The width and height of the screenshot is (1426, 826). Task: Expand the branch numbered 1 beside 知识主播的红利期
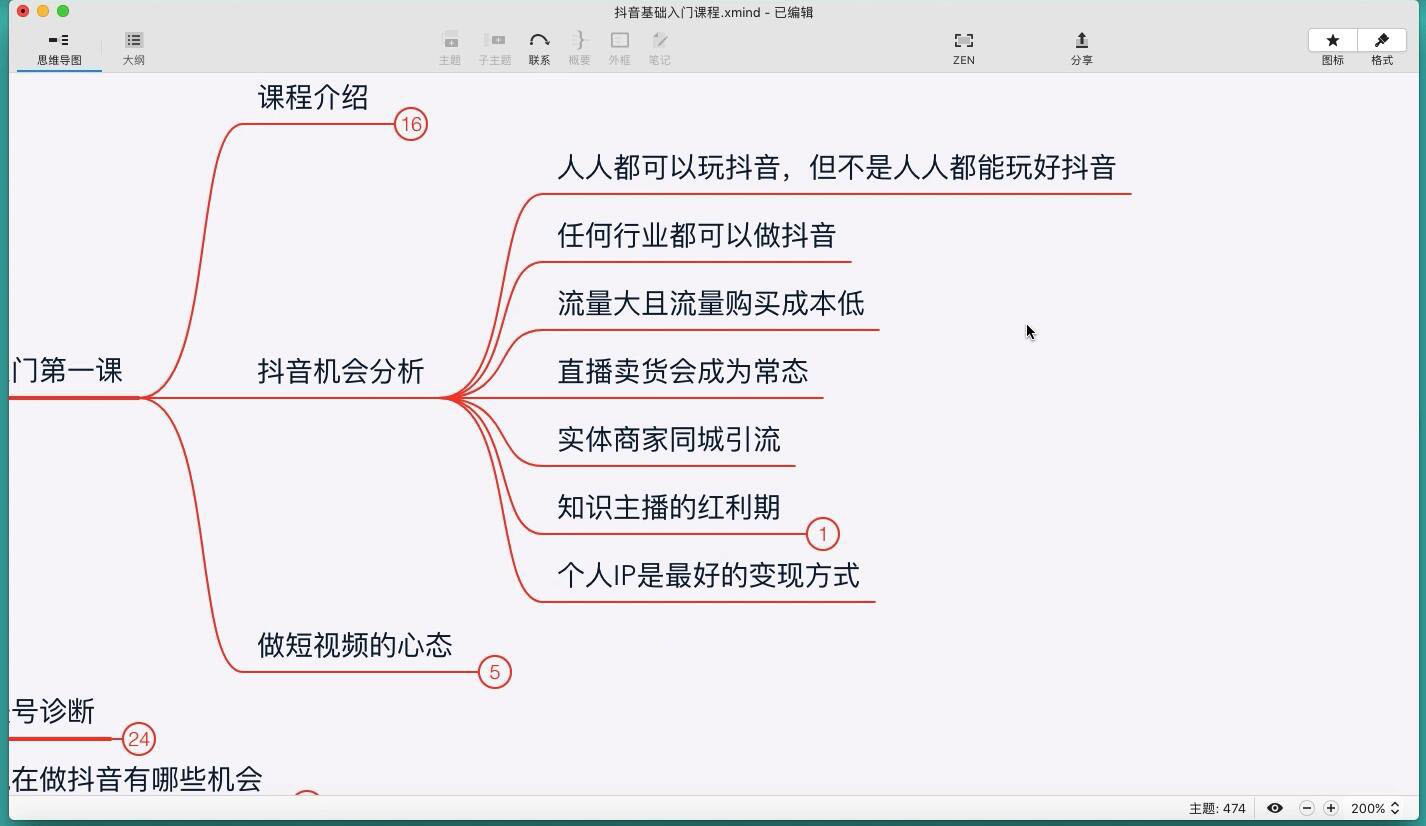pos(822,534)
